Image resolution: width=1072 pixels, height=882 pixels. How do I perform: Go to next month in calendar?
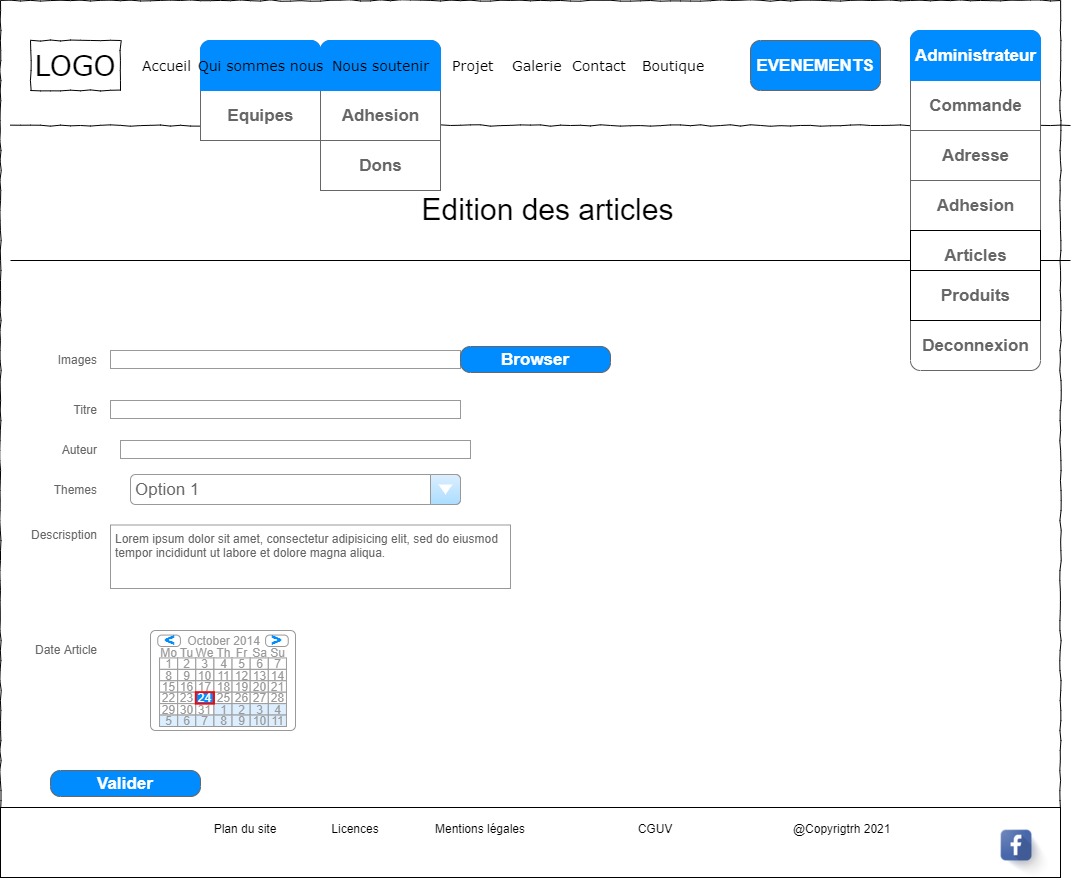point(276,640)
